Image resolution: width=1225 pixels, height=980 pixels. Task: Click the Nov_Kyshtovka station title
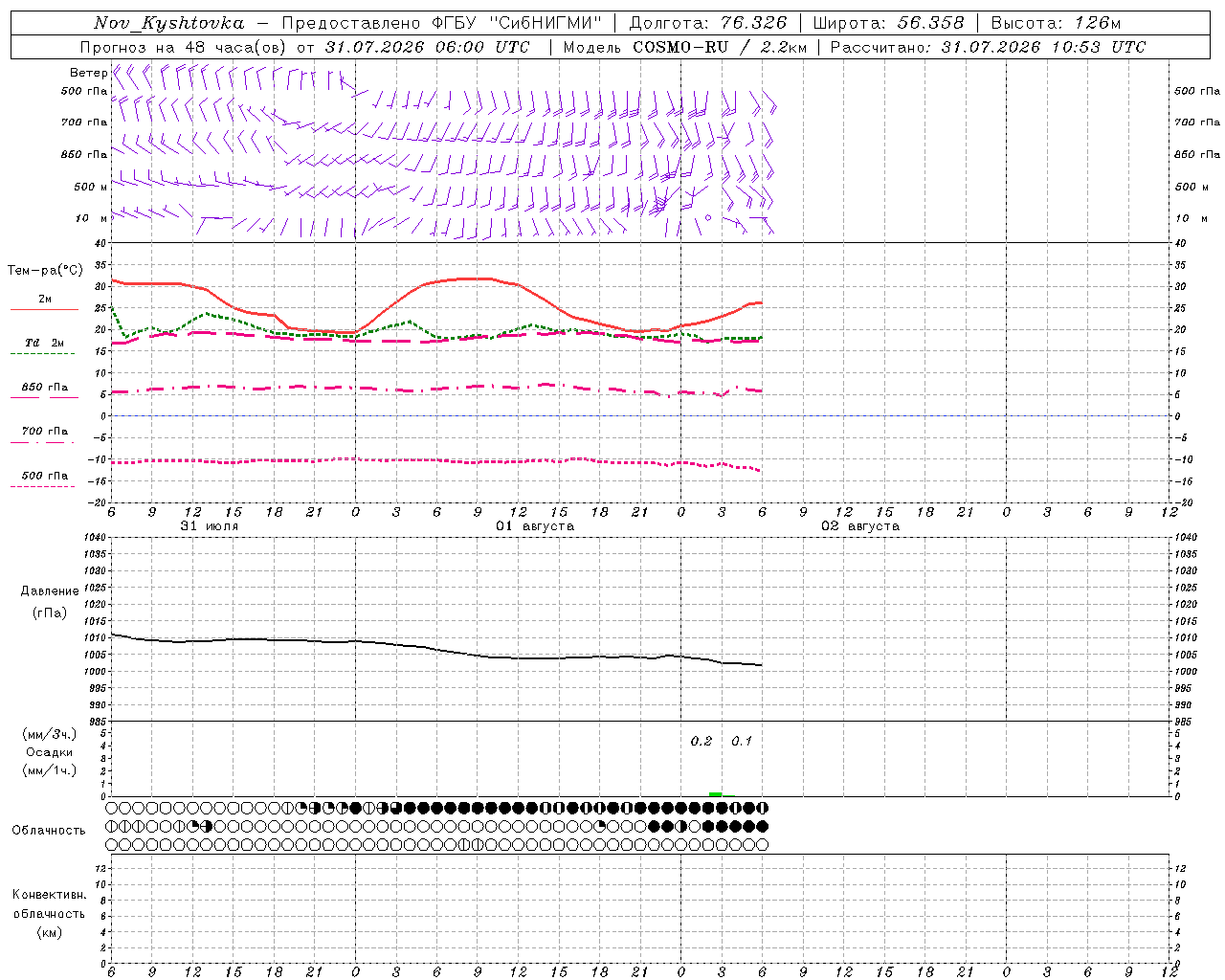pos(168,23)
